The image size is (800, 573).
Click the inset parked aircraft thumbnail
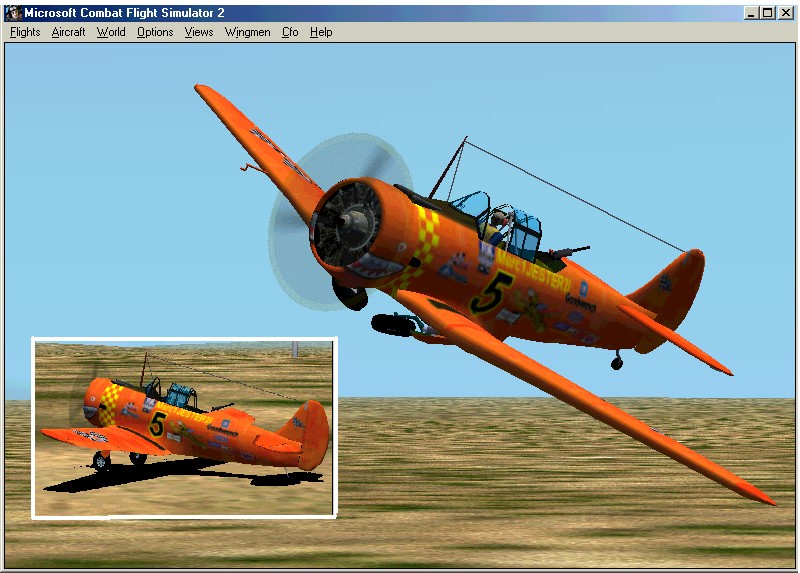pos(185,428)
